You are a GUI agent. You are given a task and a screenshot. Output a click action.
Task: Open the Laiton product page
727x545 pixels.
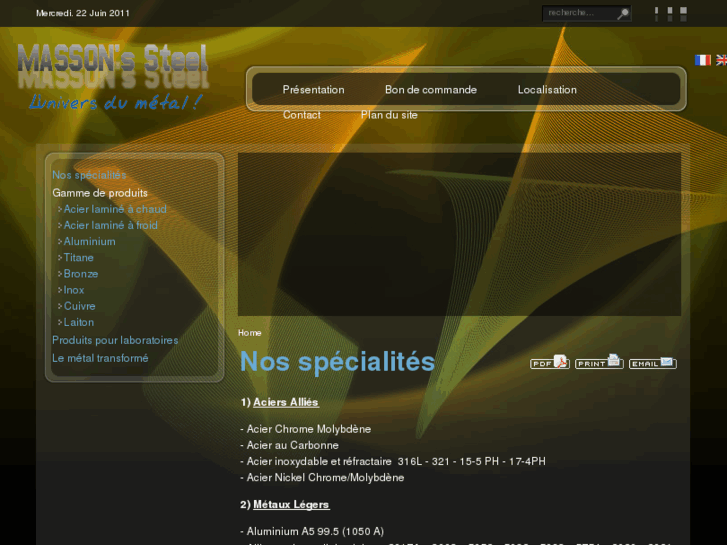[78, 322]
